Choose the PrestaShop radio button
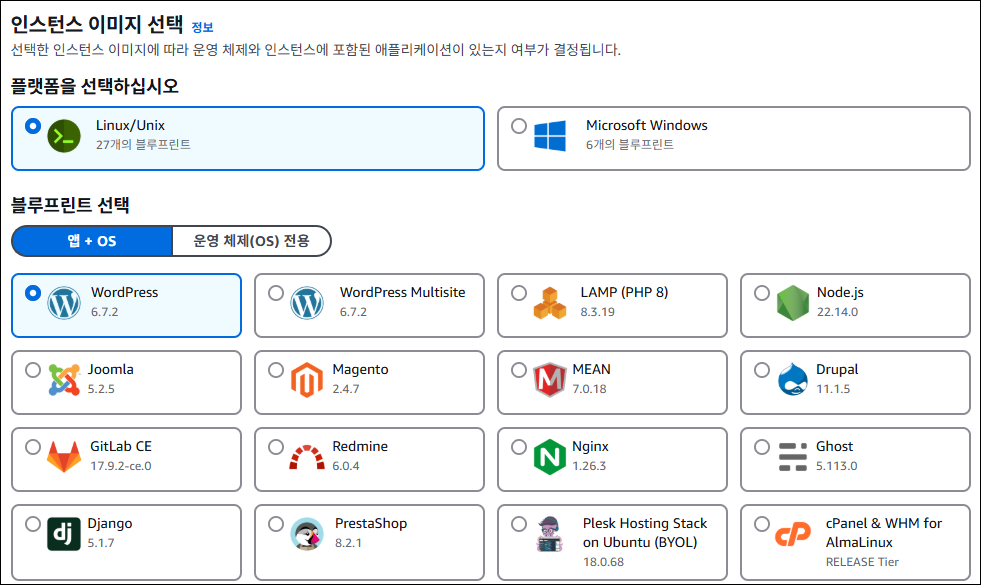The image size is (981, 585). click(276, 524)
